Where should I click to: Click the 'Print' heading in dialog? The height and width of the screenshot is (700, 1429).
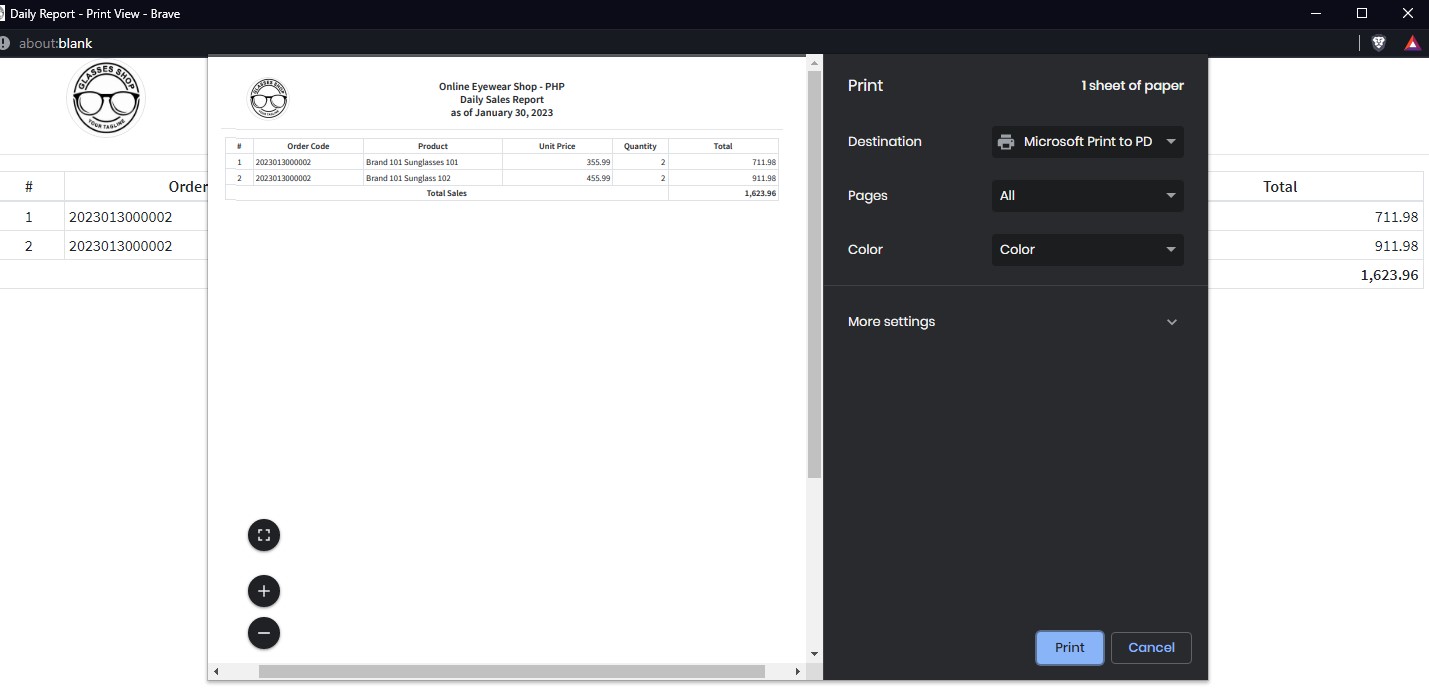[866, 86]
